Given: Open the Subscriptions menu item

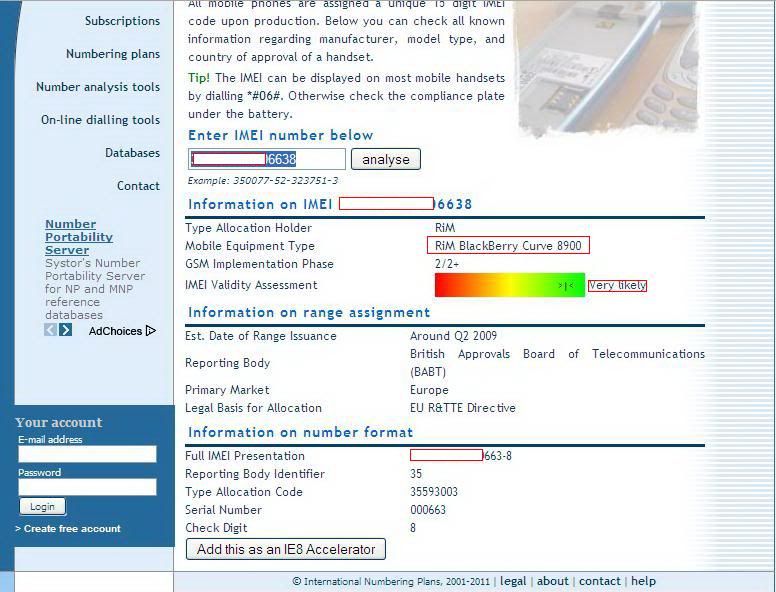Looking at the screenshot, I should pos(122,21).
